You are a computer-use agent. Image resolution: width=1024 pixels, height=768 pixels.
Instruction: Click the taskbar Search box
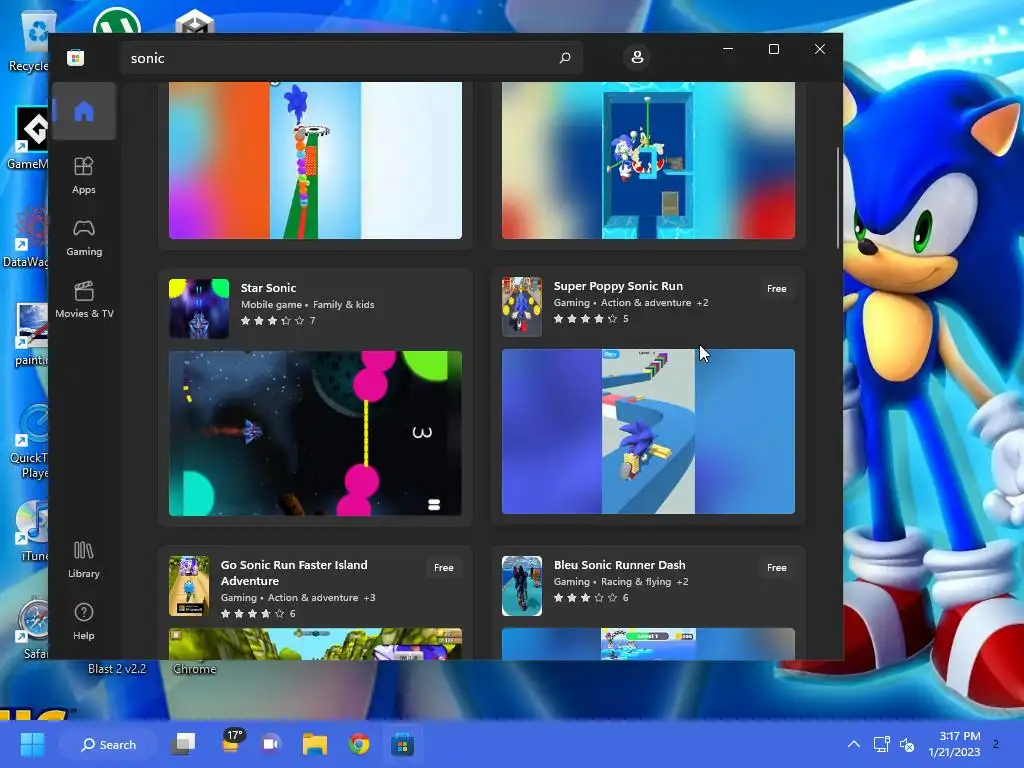[108, 744]
